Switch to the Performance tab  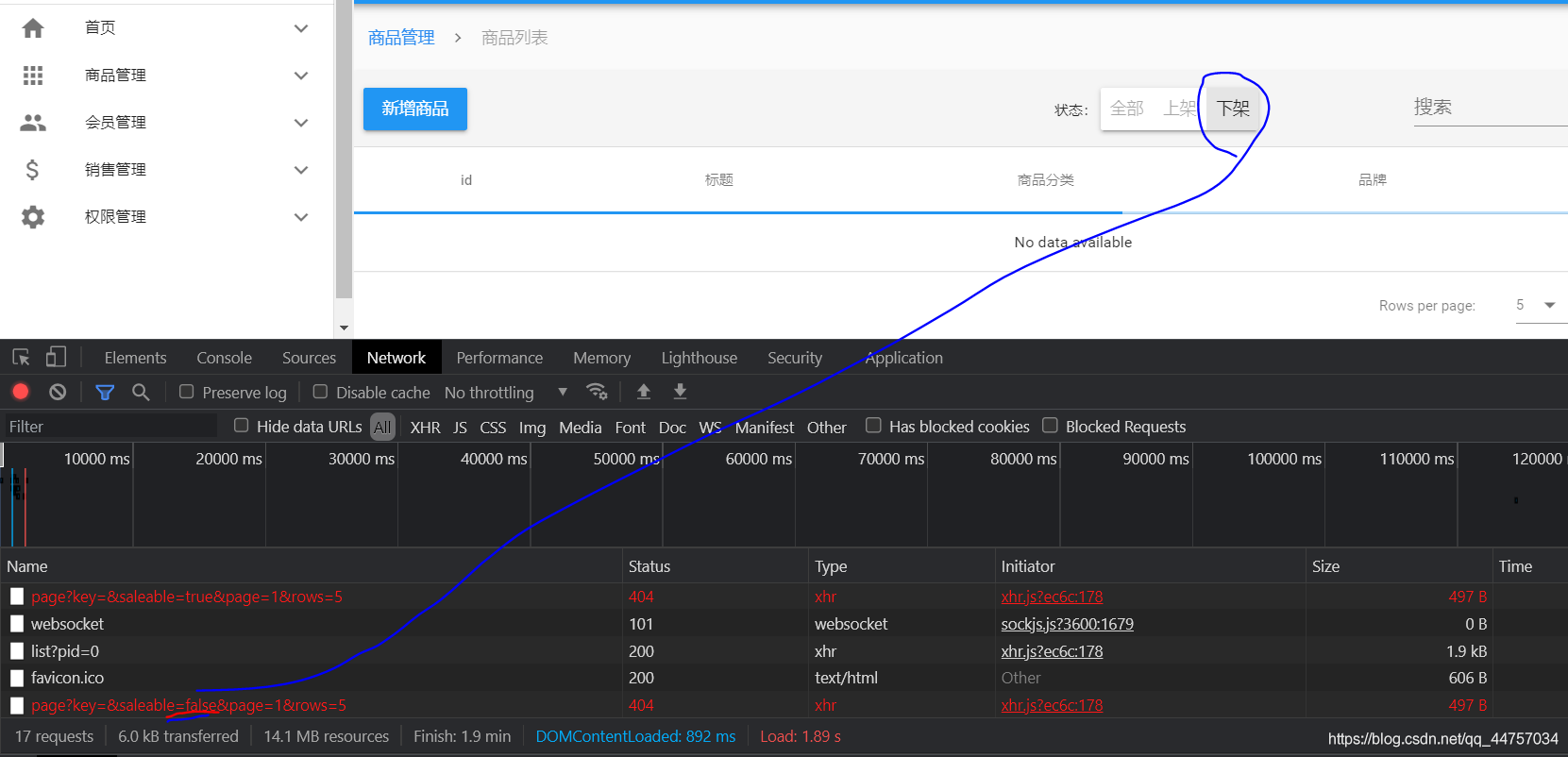[x=499, y=358]
